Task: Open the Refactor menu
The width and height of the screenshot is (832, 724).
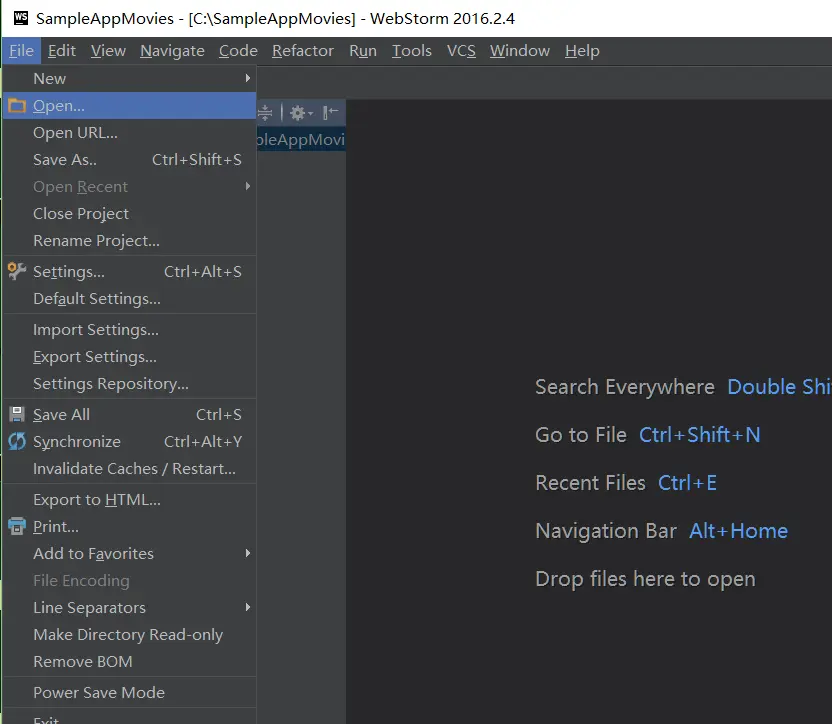Action: click(x=303, y=51)
